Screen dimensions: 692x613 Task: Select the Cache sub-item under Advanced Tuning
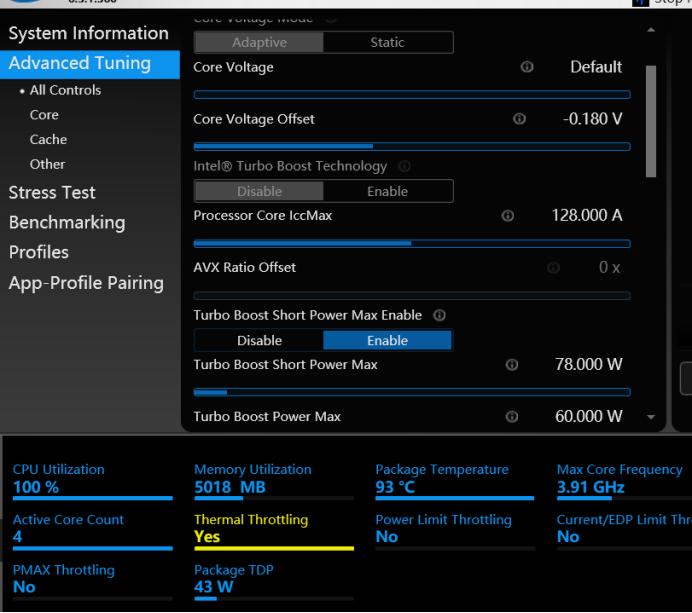point(48,140)
